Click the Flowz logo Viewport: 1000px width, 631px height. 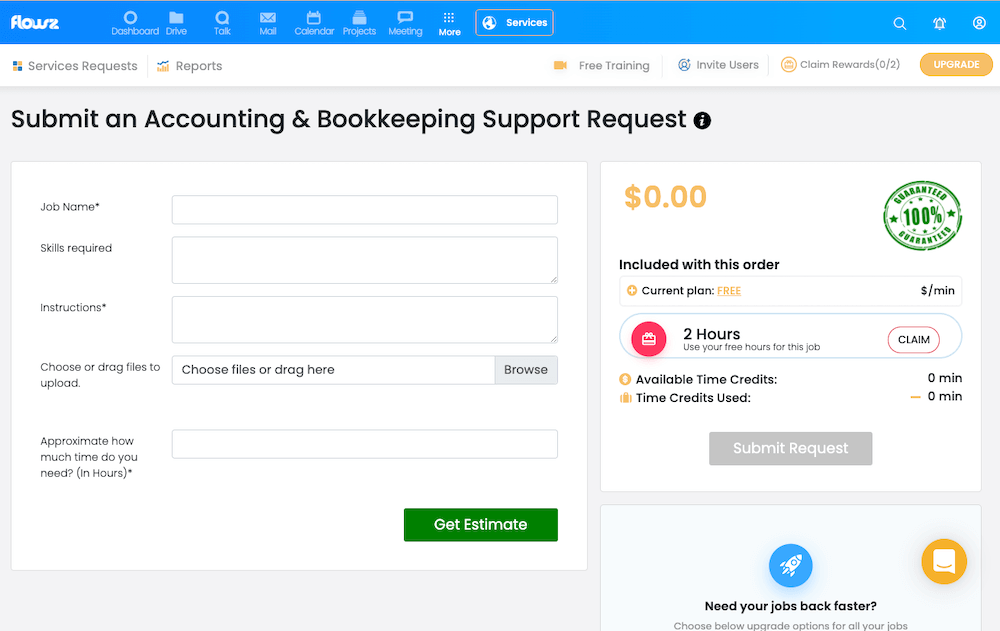click(x=34, y=23)
